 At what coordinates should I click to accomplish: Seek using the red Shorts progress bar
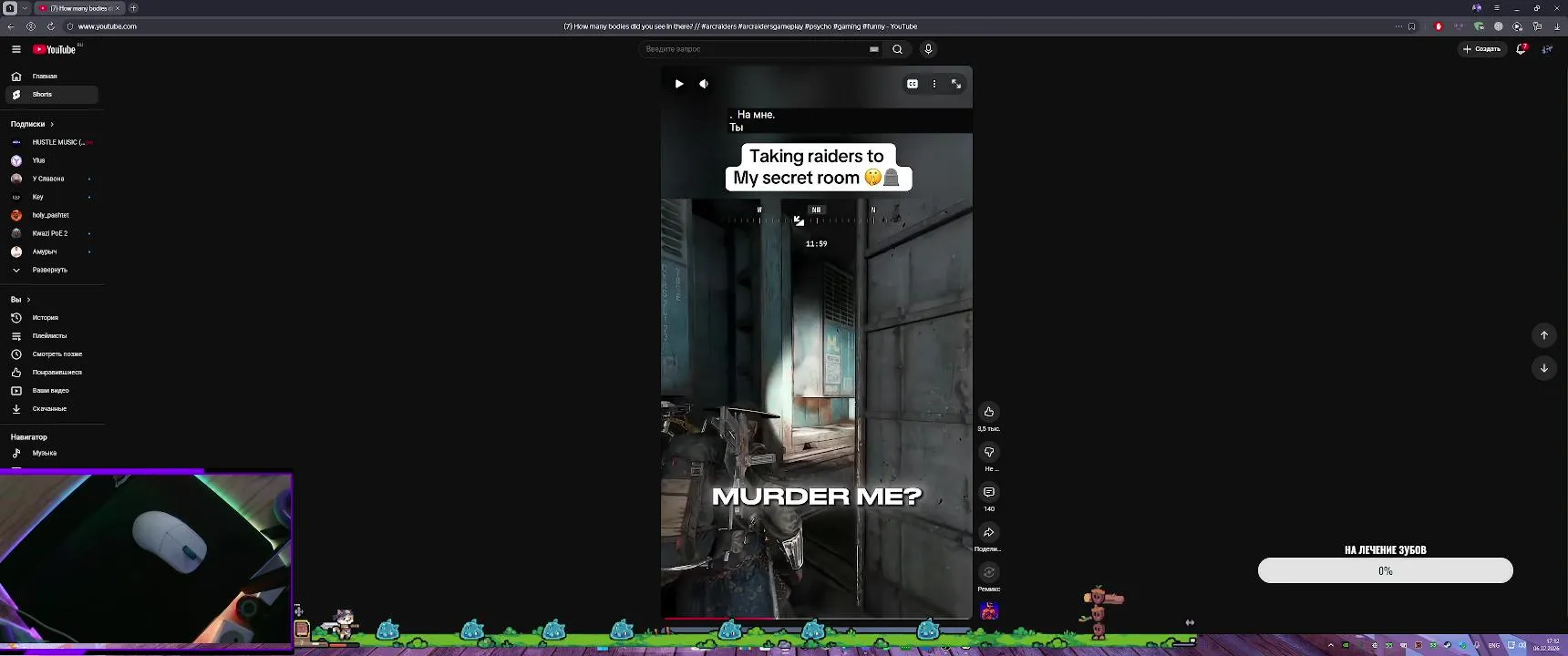click(816, 619)
